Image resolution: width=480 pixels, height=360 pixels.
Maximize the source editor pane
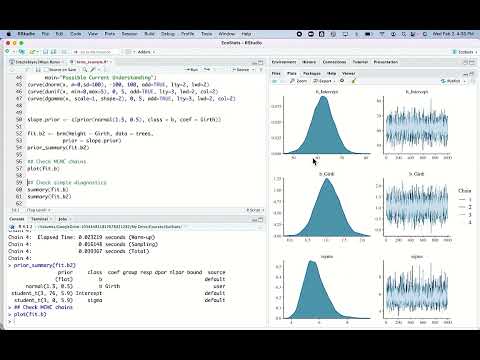[261, 62]
